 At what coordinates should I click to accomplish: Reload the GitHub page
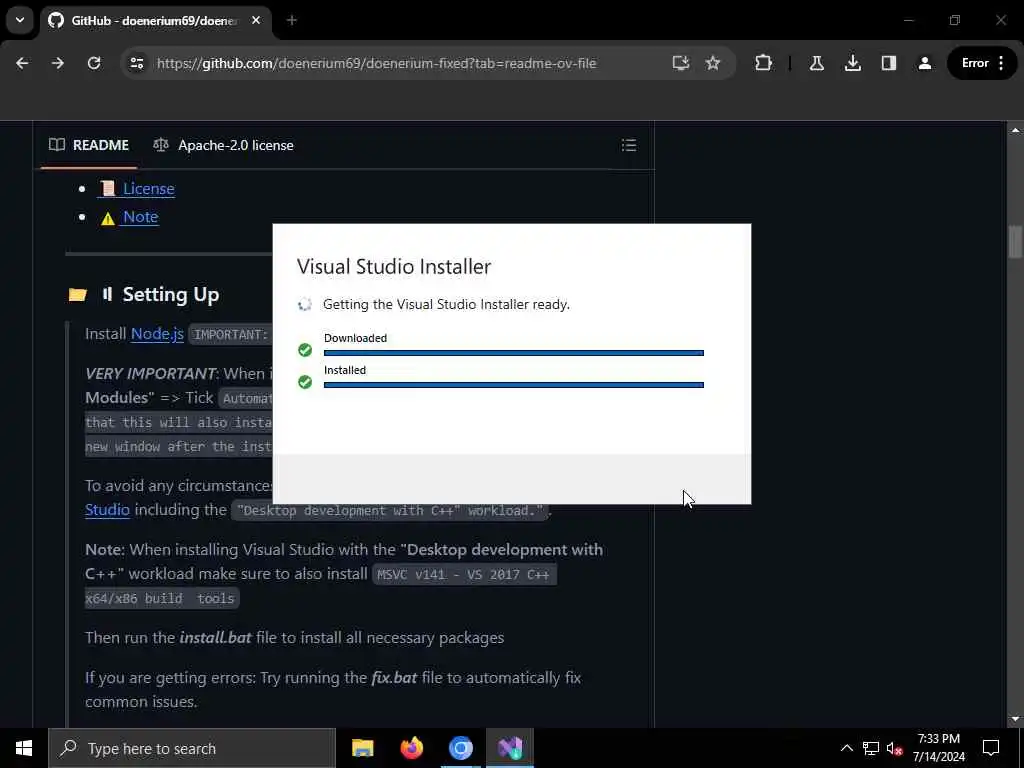[x=94, y=63]
